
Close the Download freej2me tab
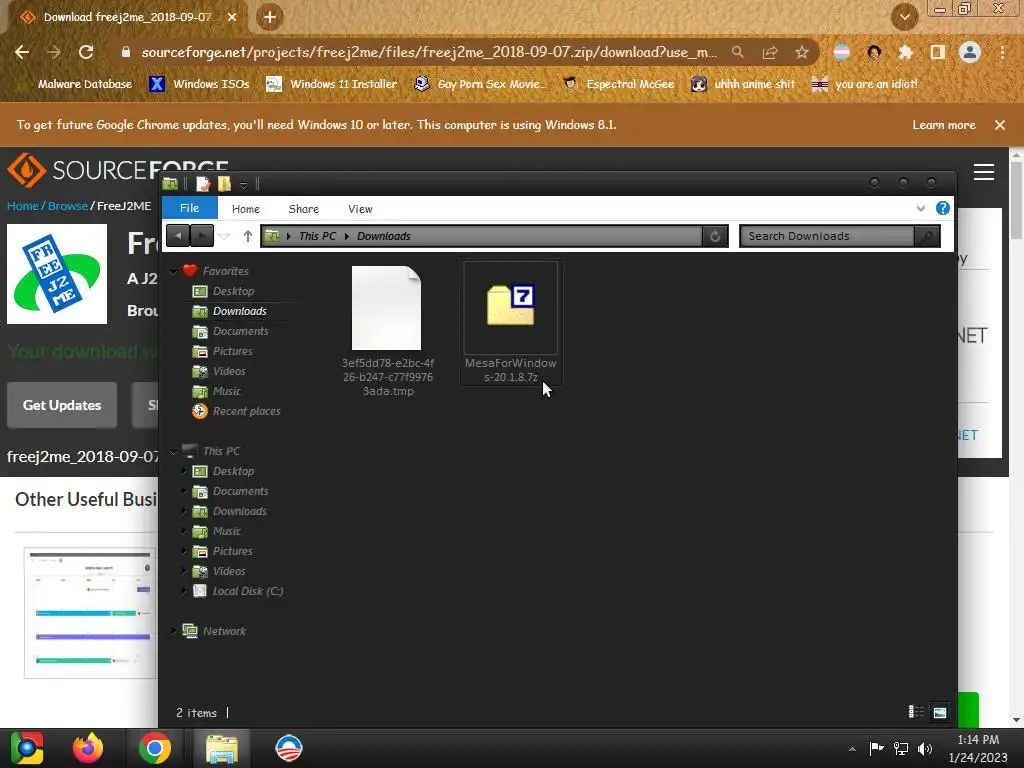tap(232, 17)
